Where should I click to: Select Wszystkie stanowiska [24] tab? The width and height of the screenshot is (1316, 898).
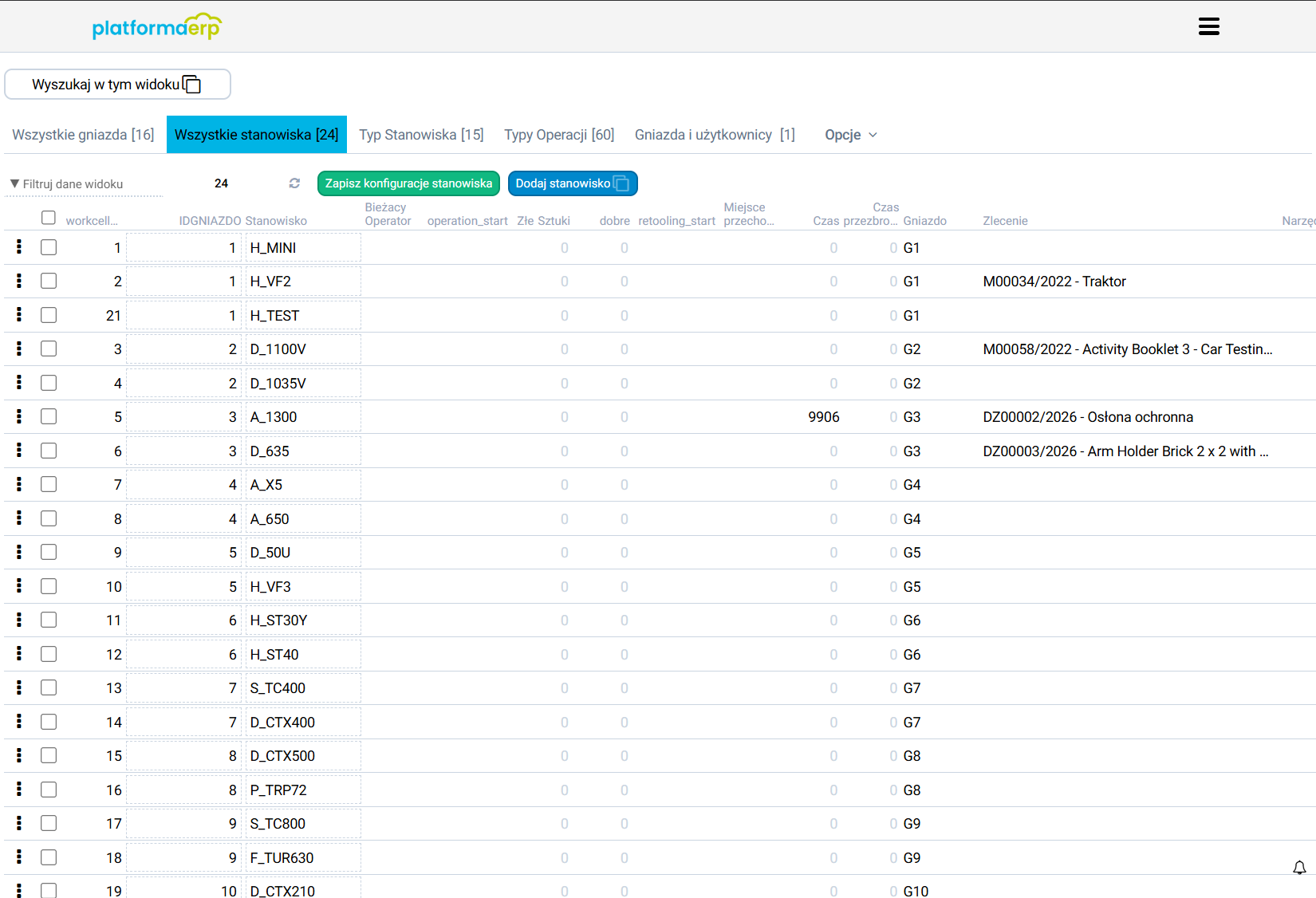257,135
